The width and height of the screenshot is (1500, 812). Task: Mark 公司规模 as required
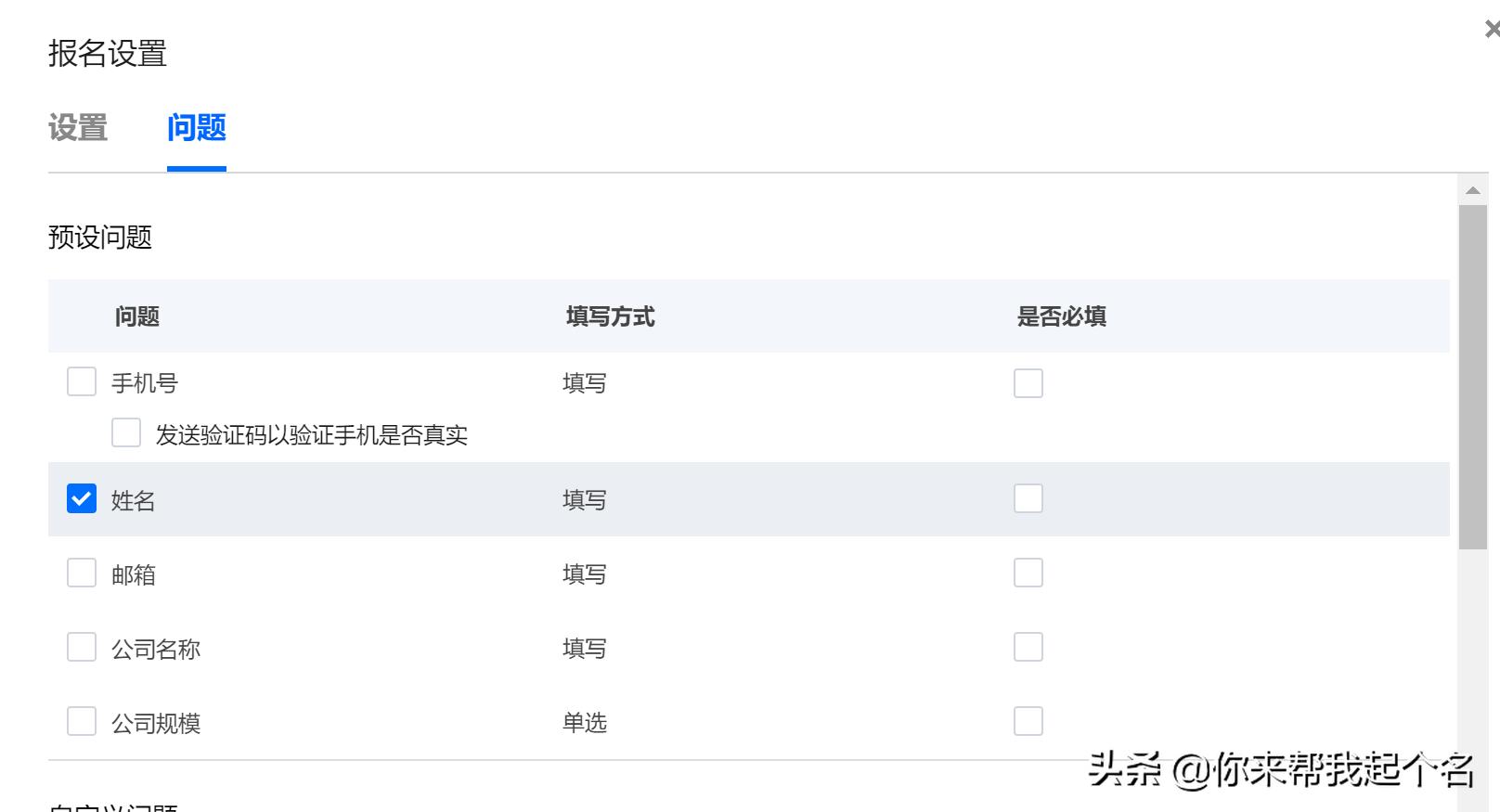[x=1028, y=721]
